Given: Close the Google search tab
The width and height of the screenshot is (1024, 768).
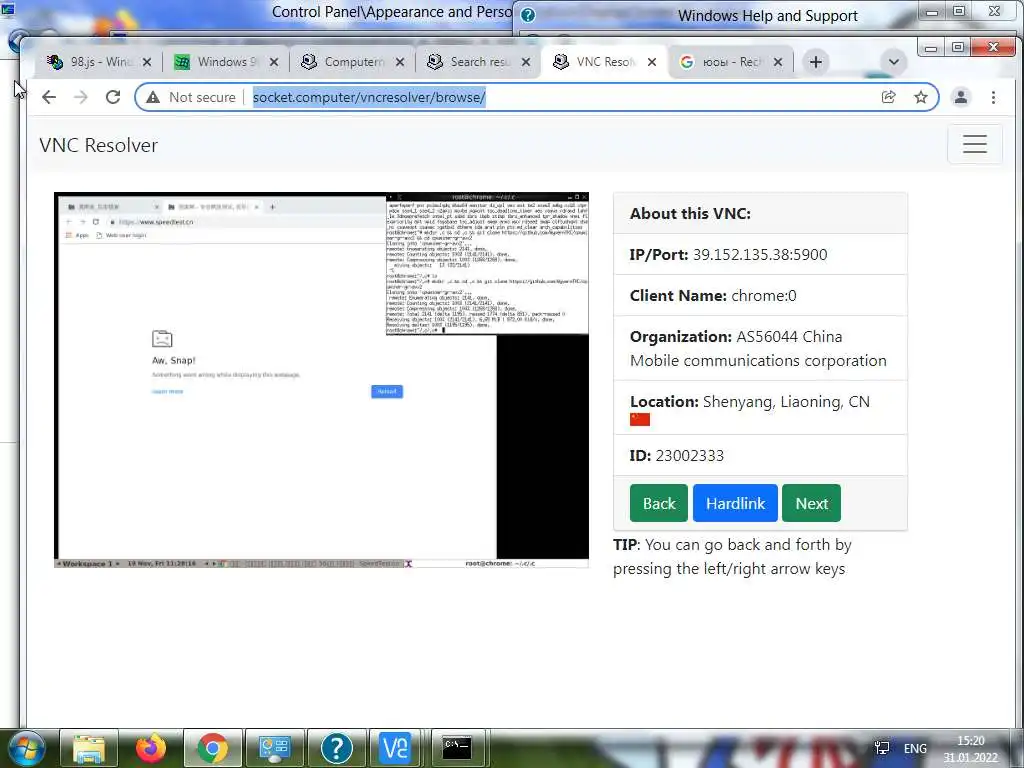Looking at the screenshot, I should click(x=778, y=62).
